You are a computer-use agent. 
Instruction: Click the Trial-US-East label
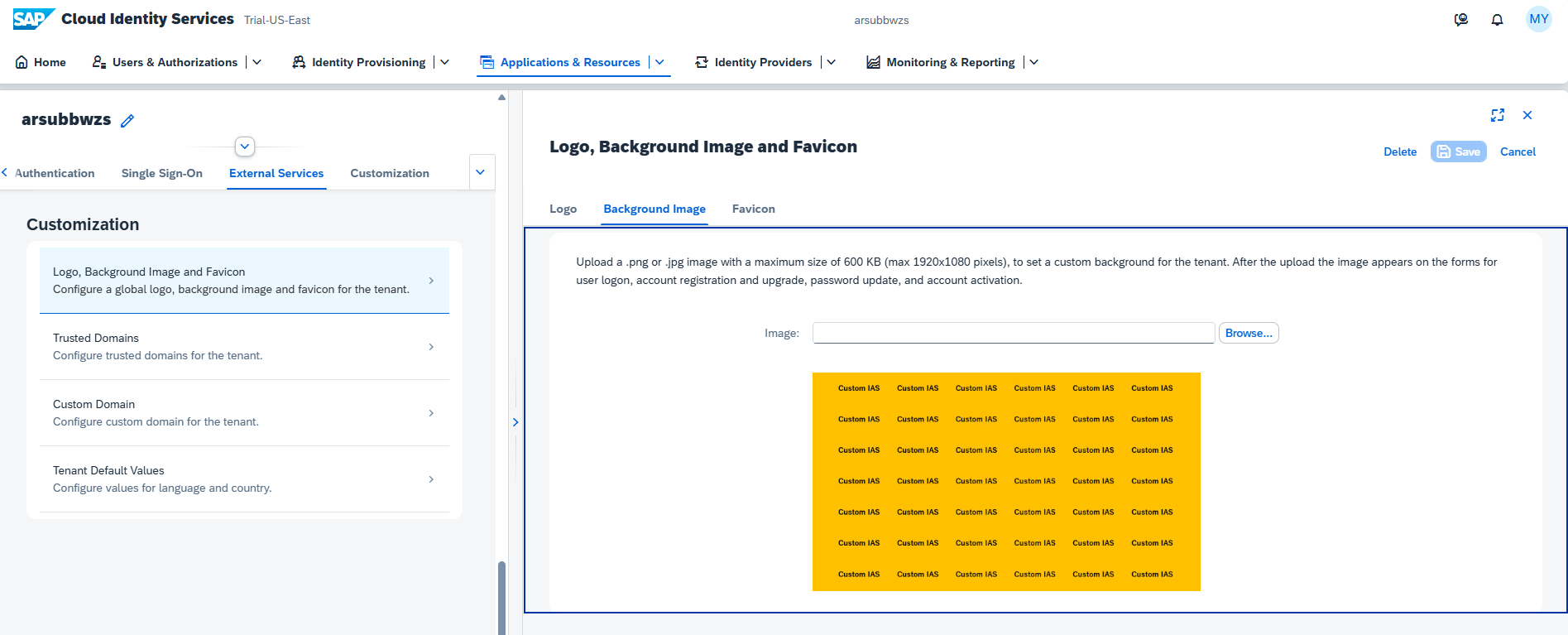pyautogui.click(x=277, y=20)
